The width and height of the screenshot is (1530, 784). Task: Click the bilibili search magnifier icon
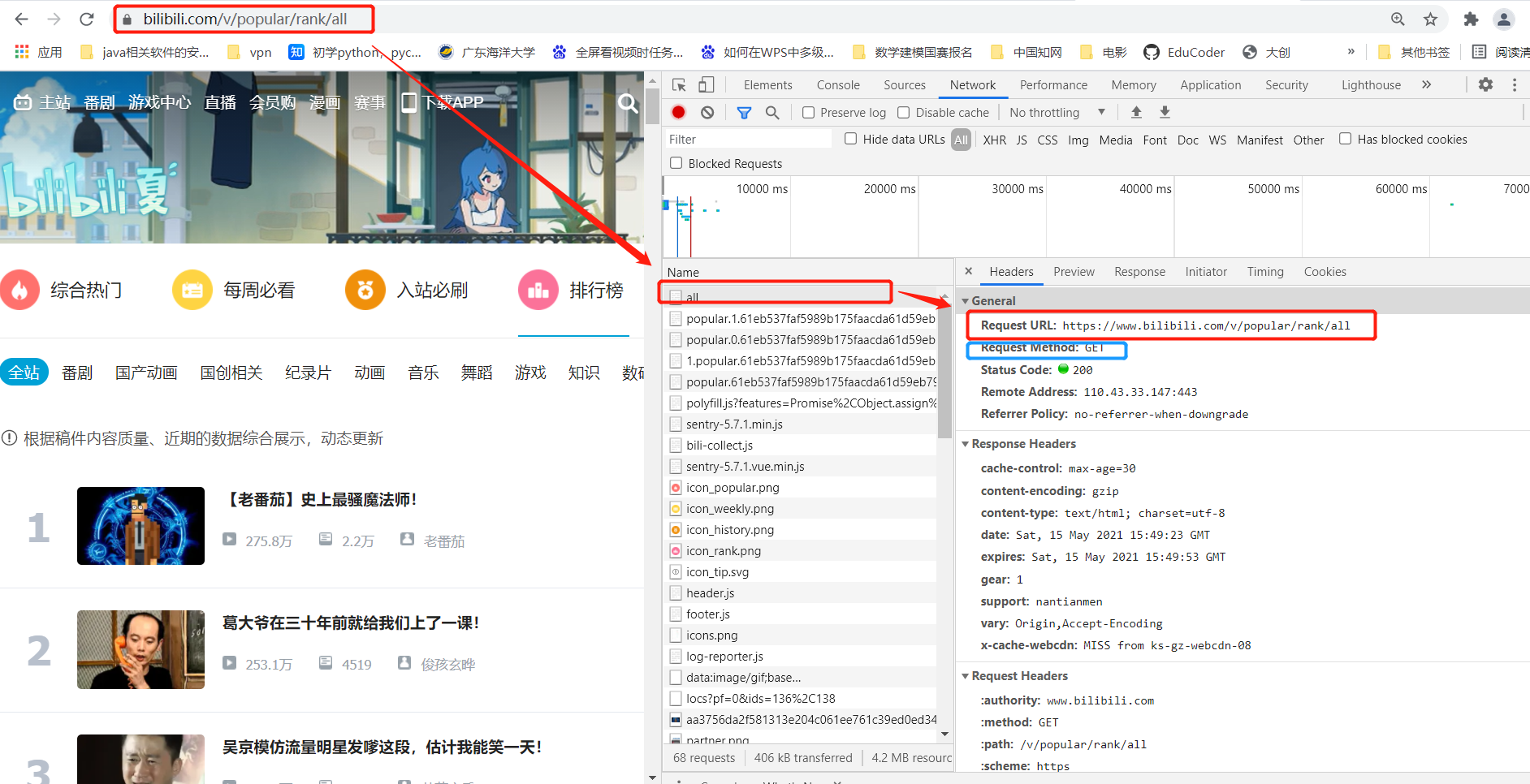point(628,102)
